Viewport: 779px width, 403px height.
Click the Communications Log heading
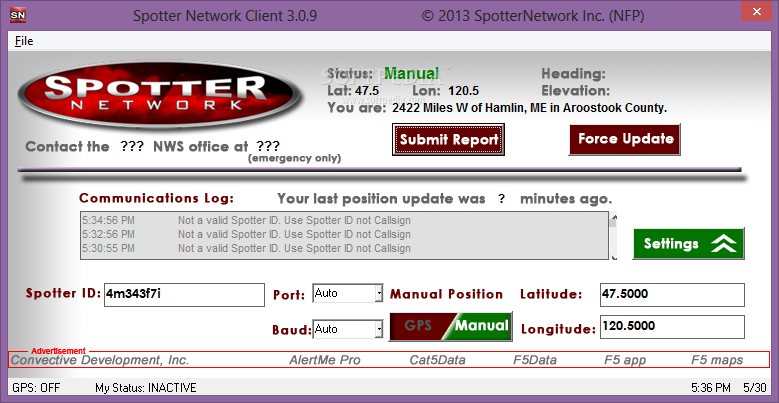156,198
